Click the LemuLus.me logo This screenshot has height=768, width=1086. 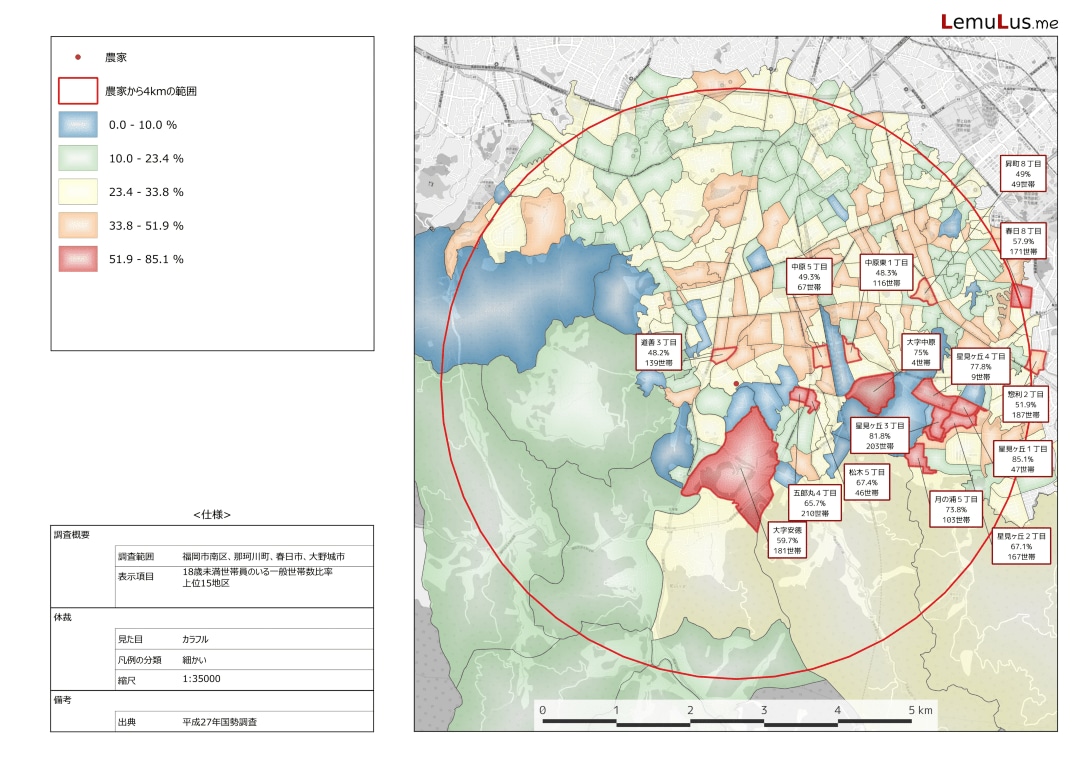(999, 22)
